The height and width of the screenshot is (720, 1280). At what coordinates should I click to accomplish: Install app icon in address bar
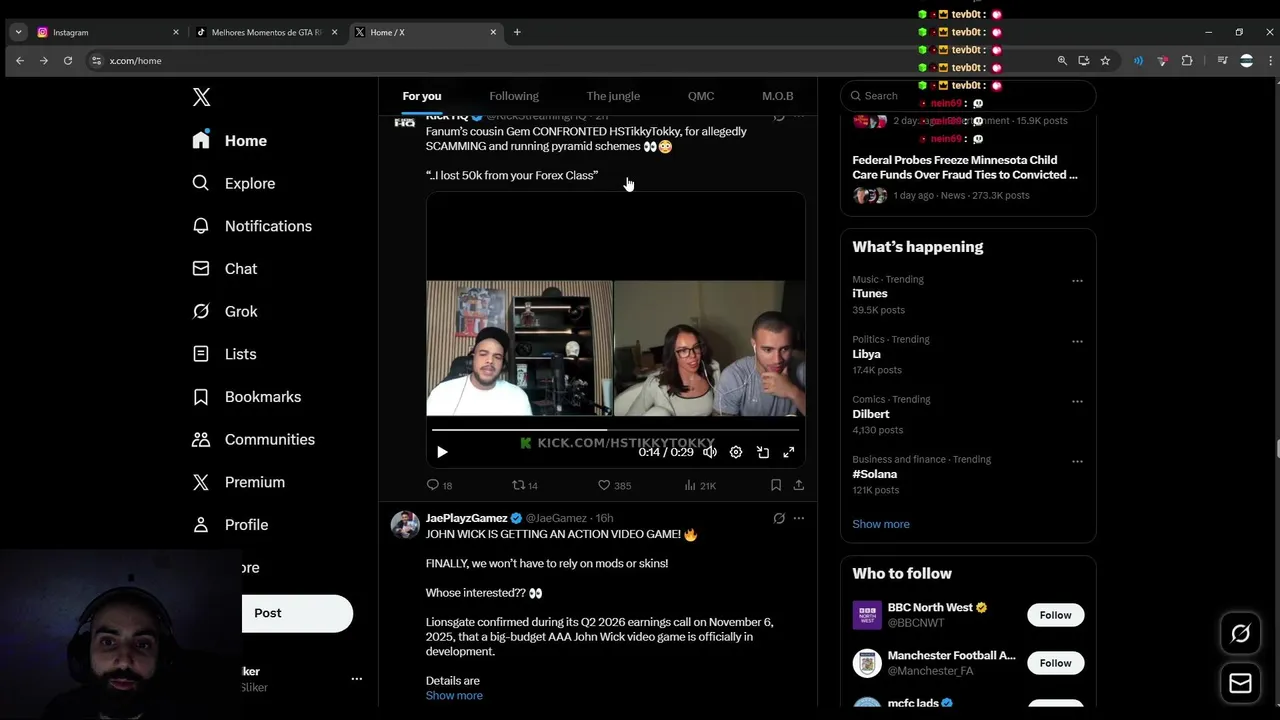1084,61
